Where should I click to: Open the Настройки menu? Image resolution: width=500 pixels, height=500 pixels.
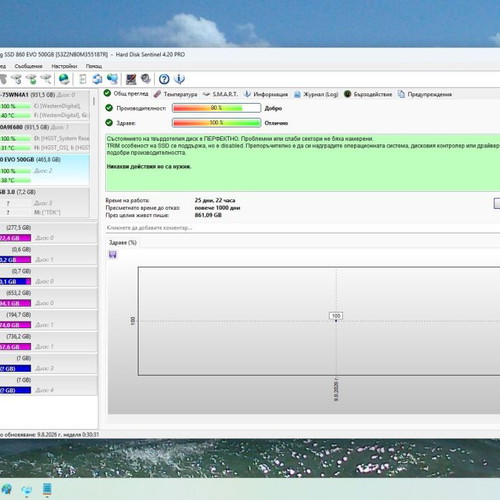coord(64,66)
